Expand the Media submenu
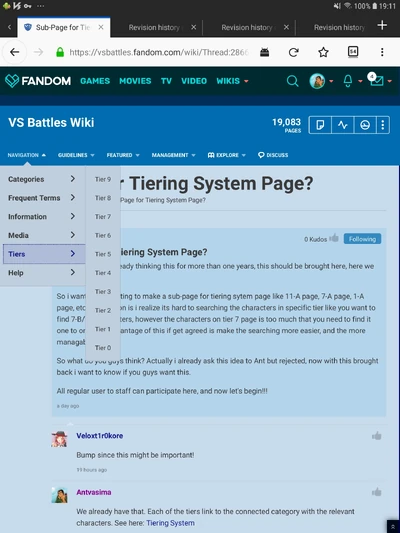400x533 pixels. (x=42, y=235)
